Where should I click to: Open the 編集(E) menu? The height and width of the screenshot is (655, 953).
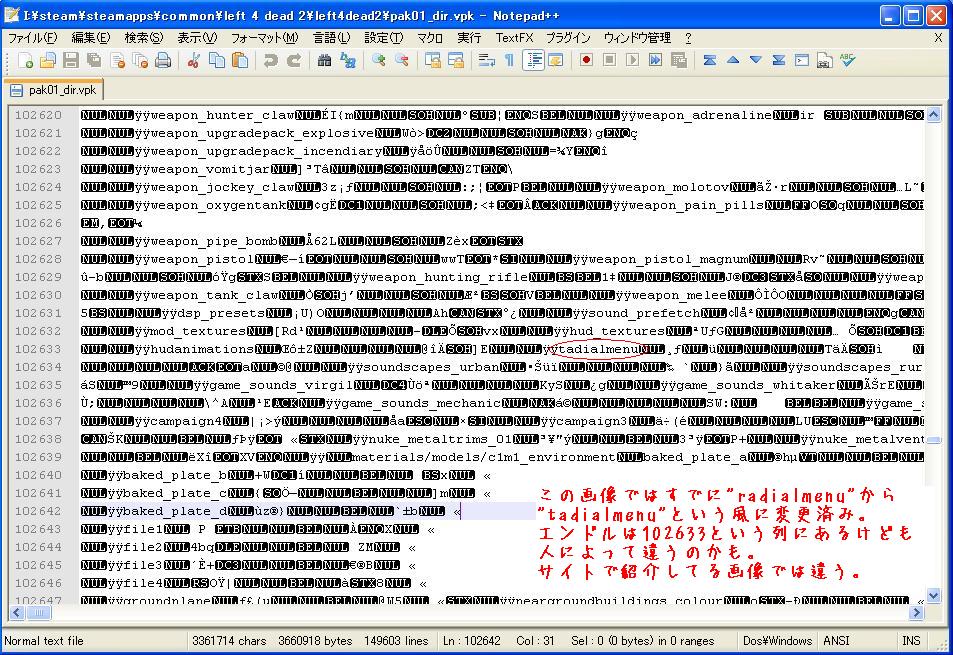click(x=91, y=38)
